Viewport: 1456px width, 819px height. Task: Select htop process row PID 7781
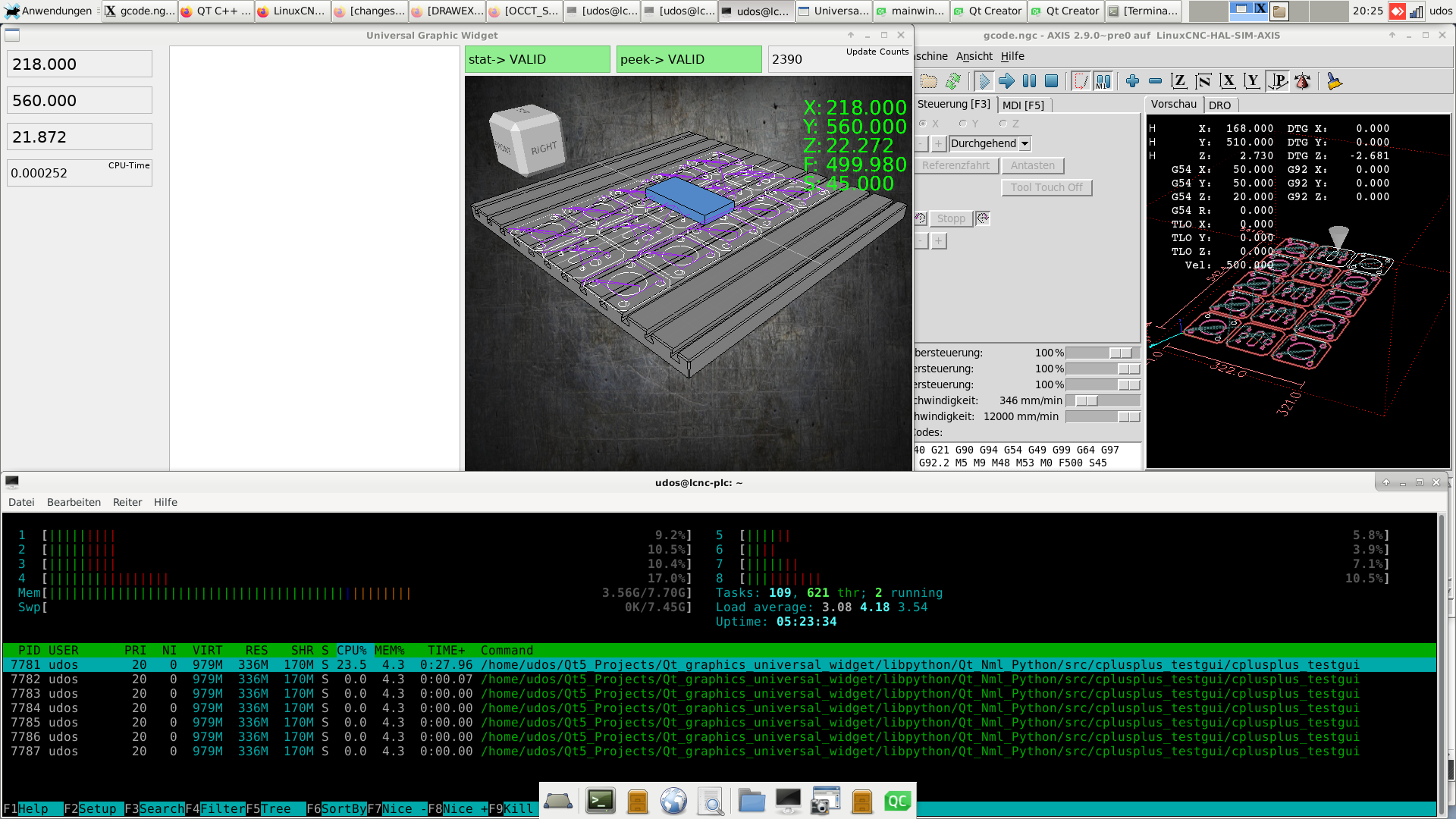[719, 665]
